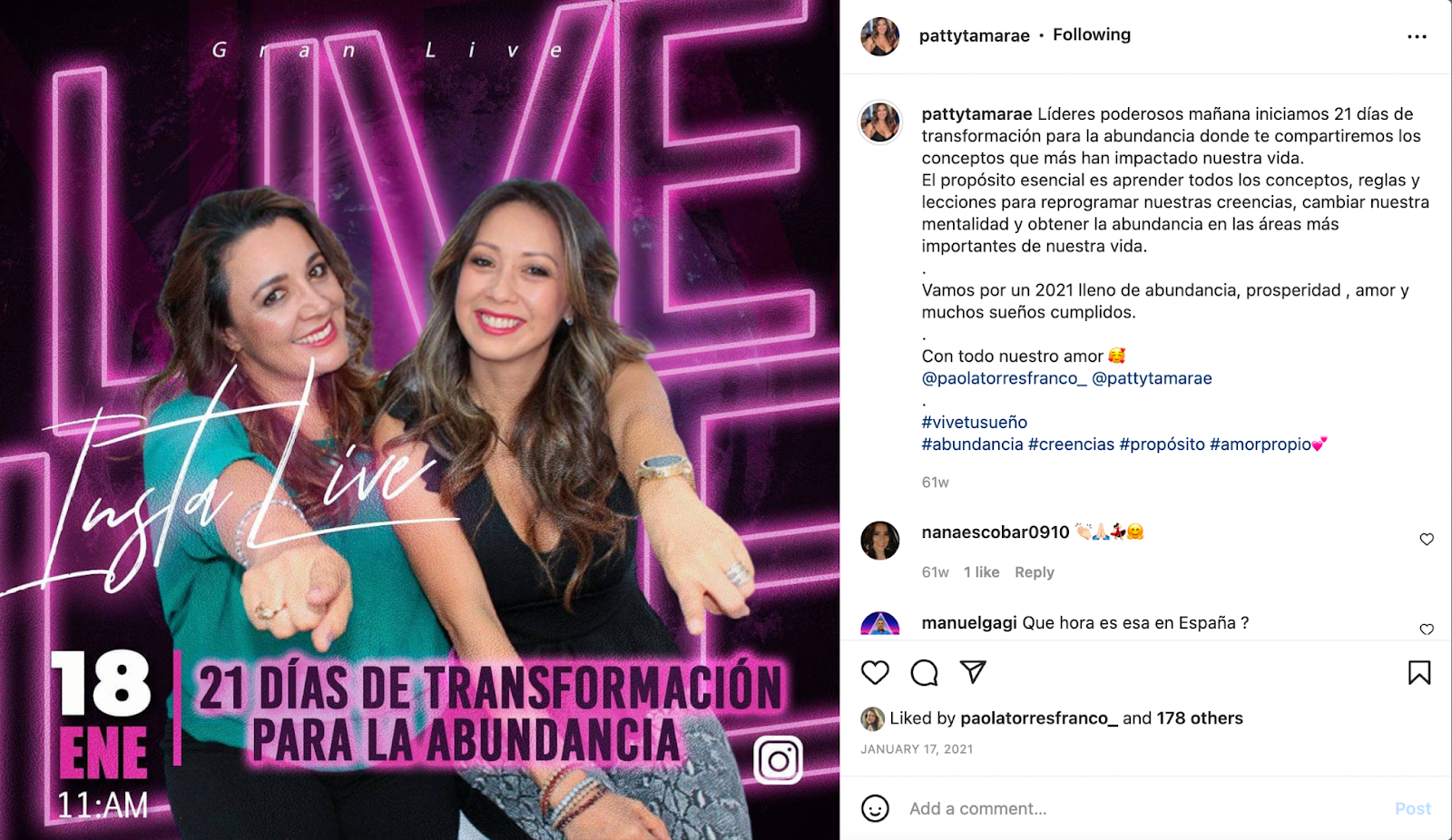Viewport: 1452px width, 840px height.
Task: Like manuelgagi's comment heart
Action: [x=1427, y=629]
